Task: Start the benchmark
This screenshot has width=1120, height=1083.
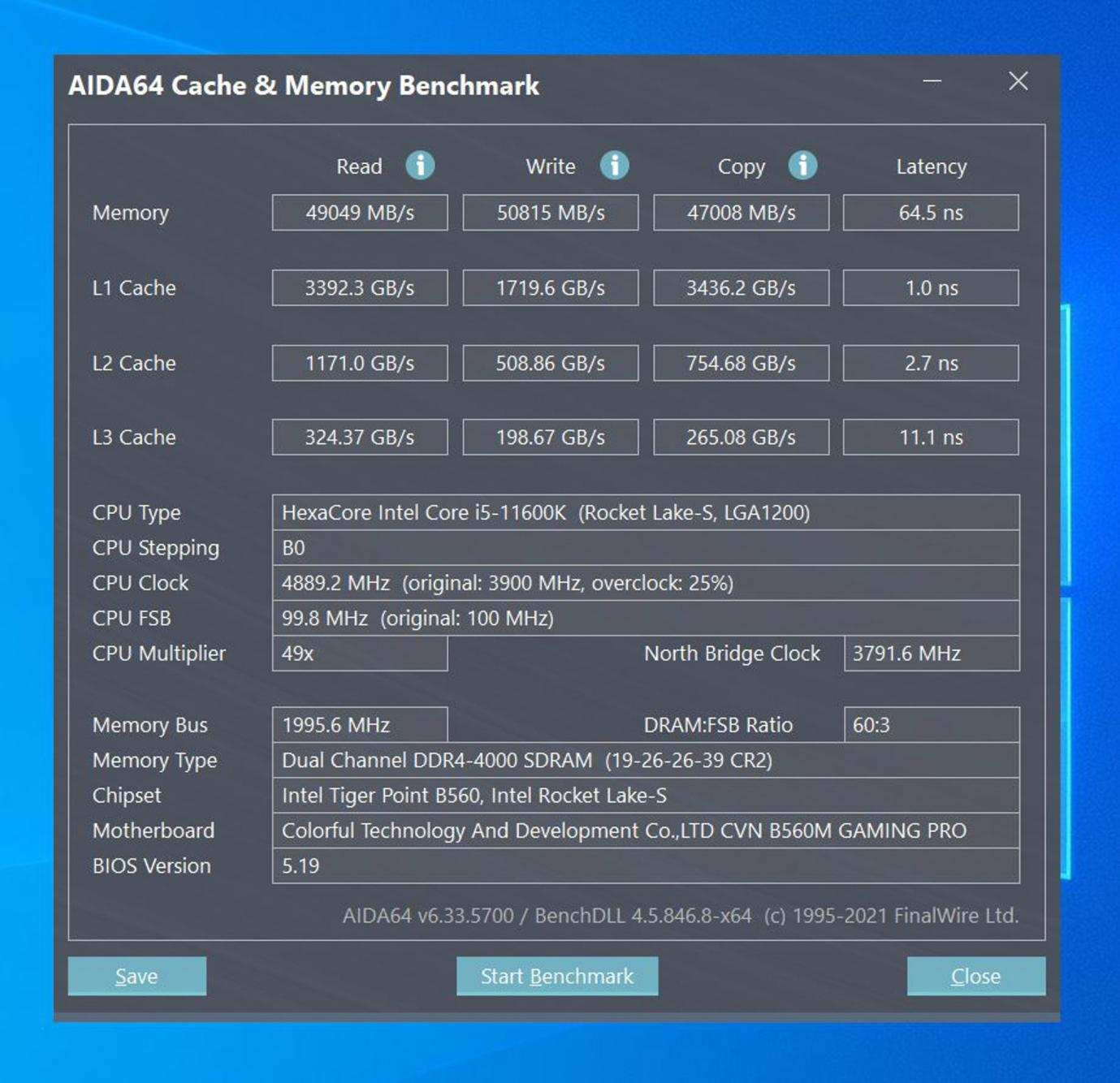Action: (x=557, y=976)
